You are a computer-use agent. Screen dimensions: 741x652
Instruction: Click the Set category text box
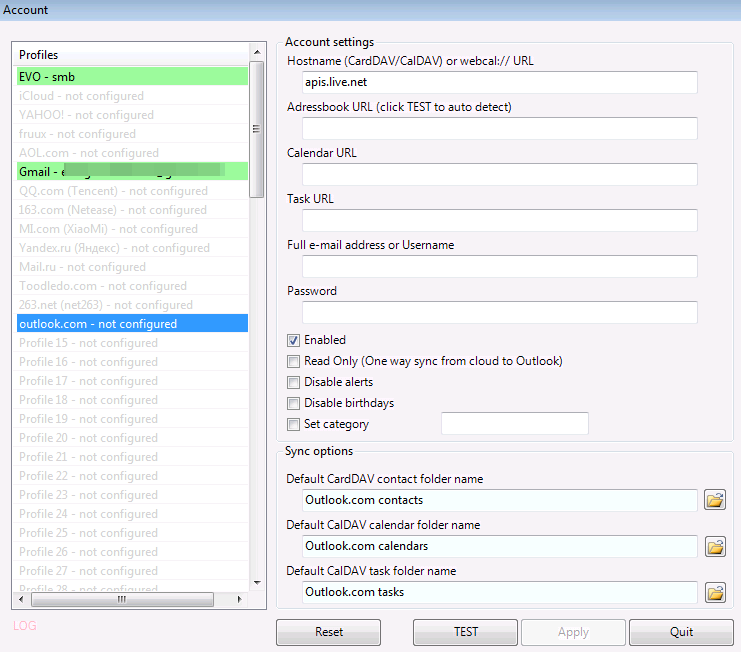click(x=515, y=423)
